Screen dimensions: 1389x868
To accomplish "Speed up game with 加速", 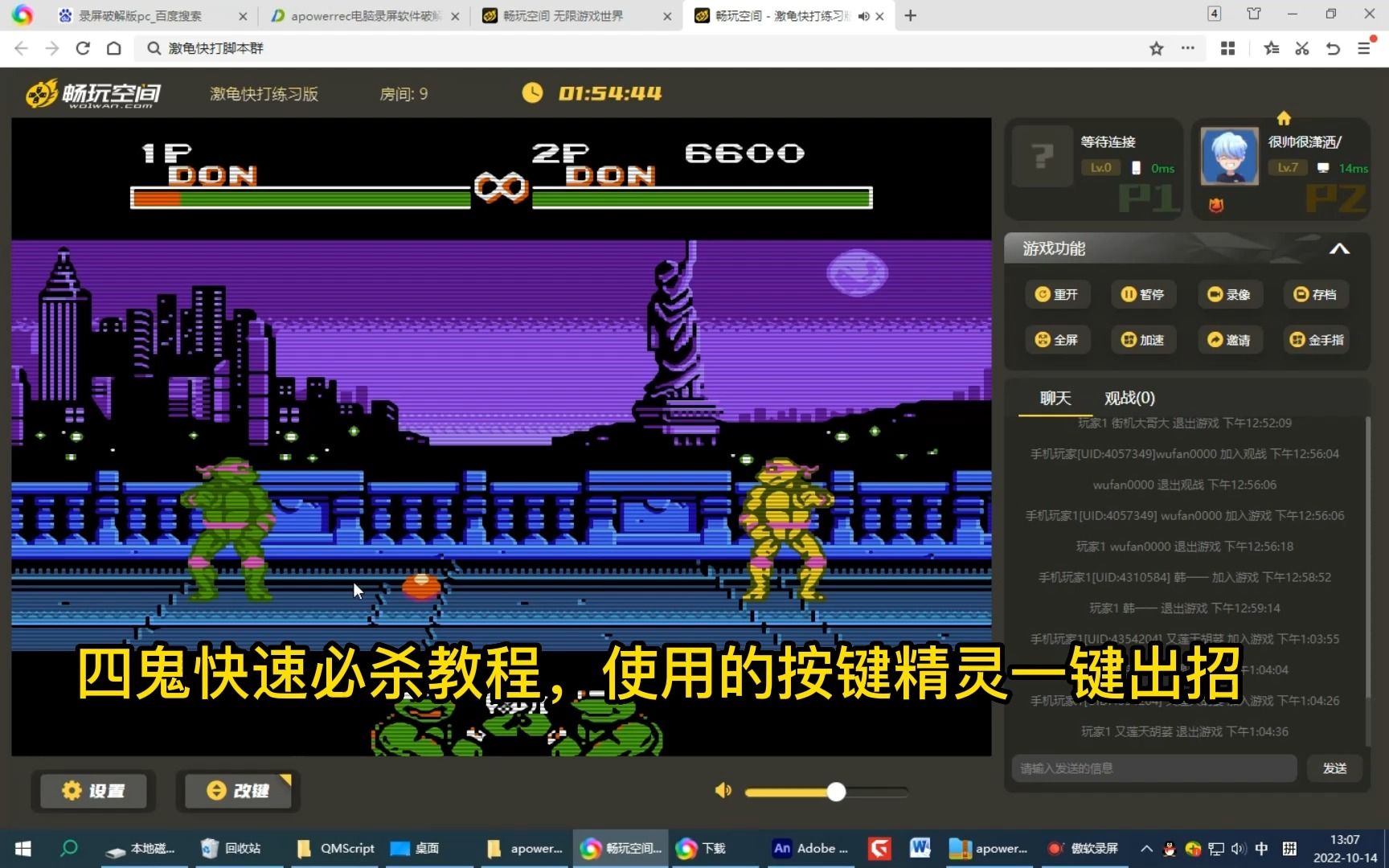I will [1142, 340].
